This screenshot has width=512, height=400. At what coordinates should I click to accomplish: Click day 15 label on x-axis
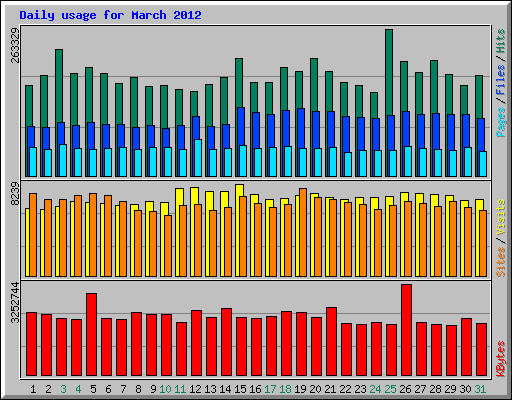click(240, 389)
